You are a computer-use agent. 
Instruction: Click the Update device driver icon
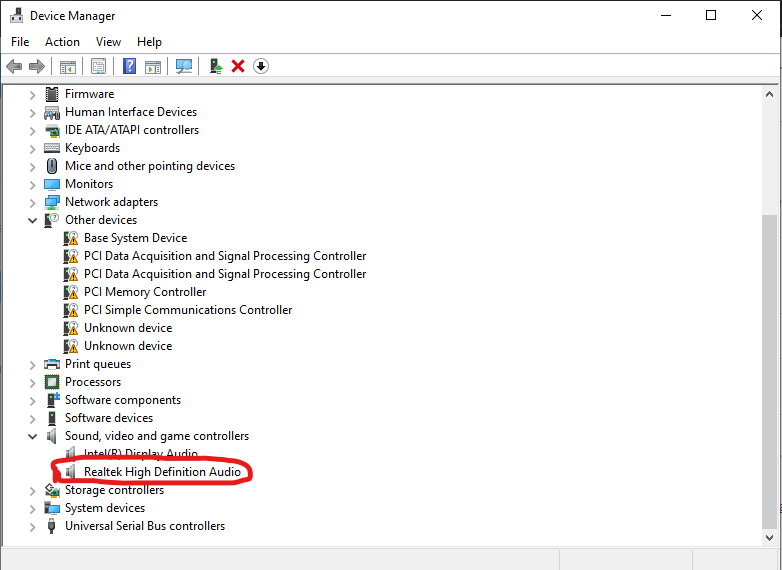(215, 66)
